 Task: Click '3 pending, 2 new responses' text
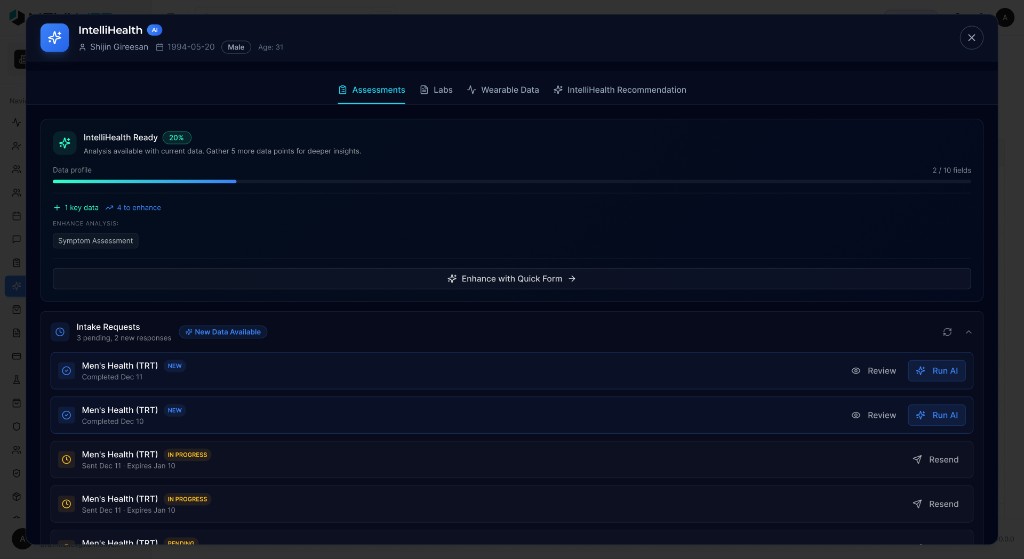coord(123,338)
